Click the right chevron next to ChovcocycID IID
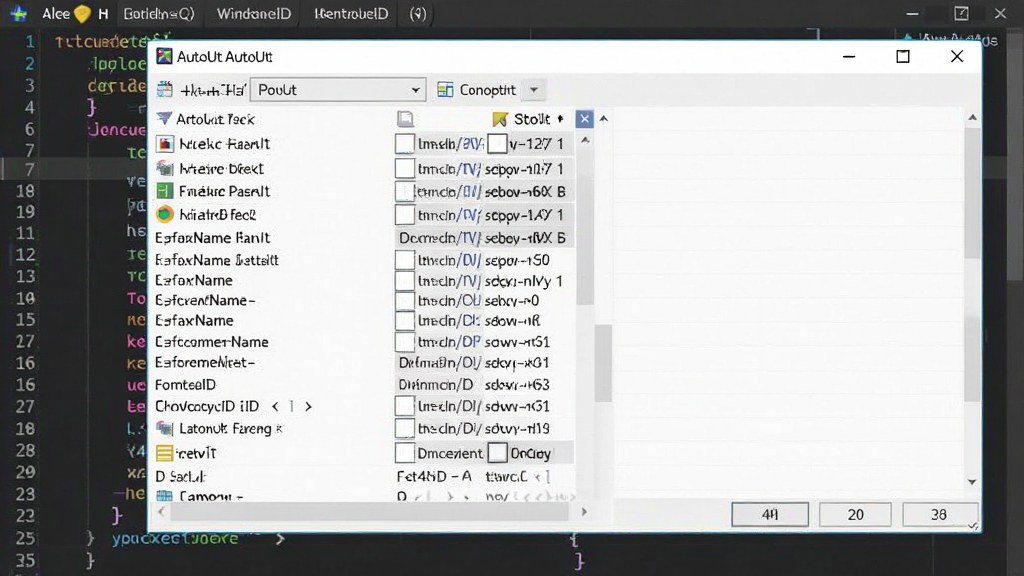Screen dimensions: 1024x576 308,406
